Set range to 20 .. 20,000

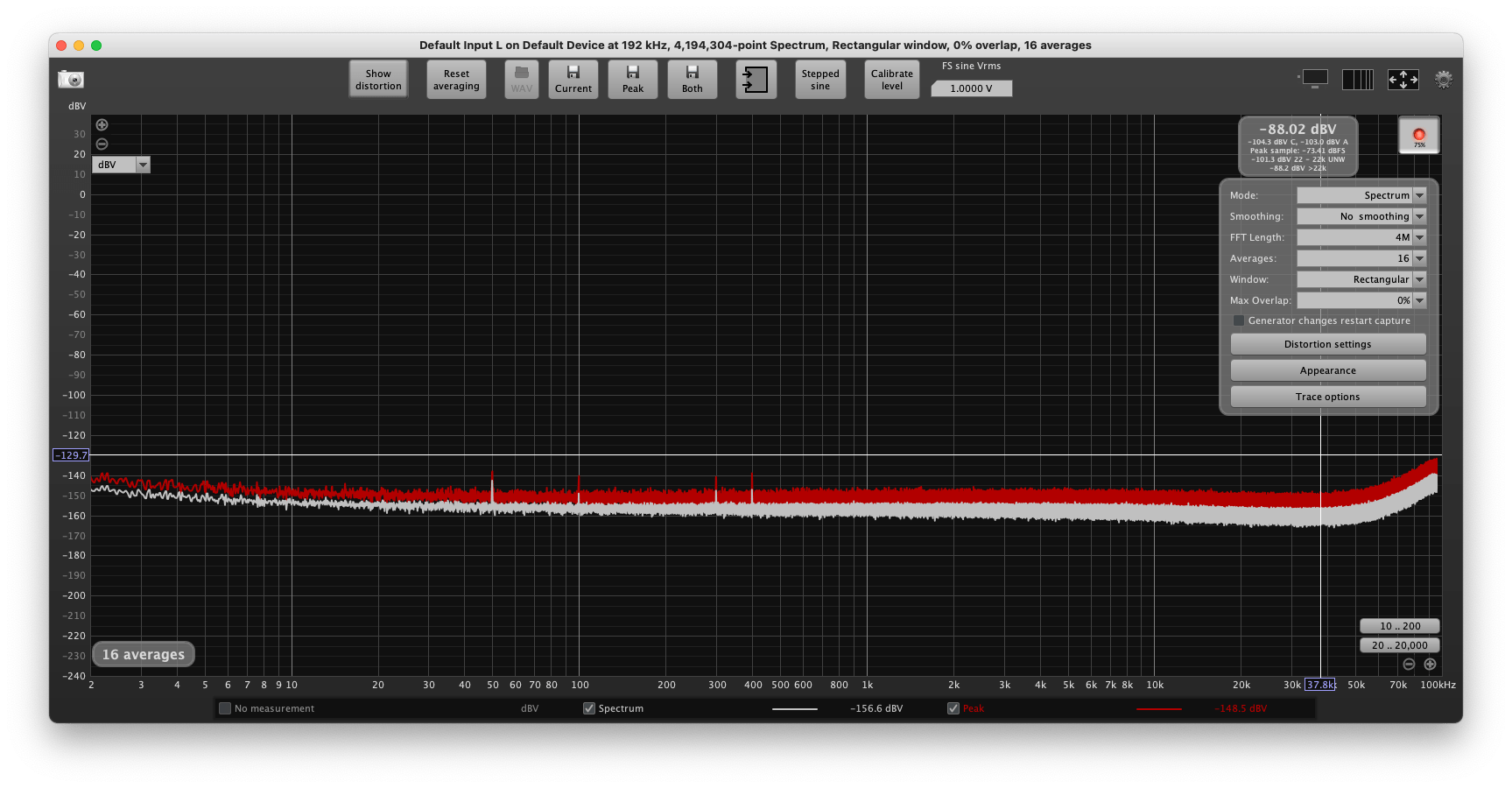coord(1399,645)
